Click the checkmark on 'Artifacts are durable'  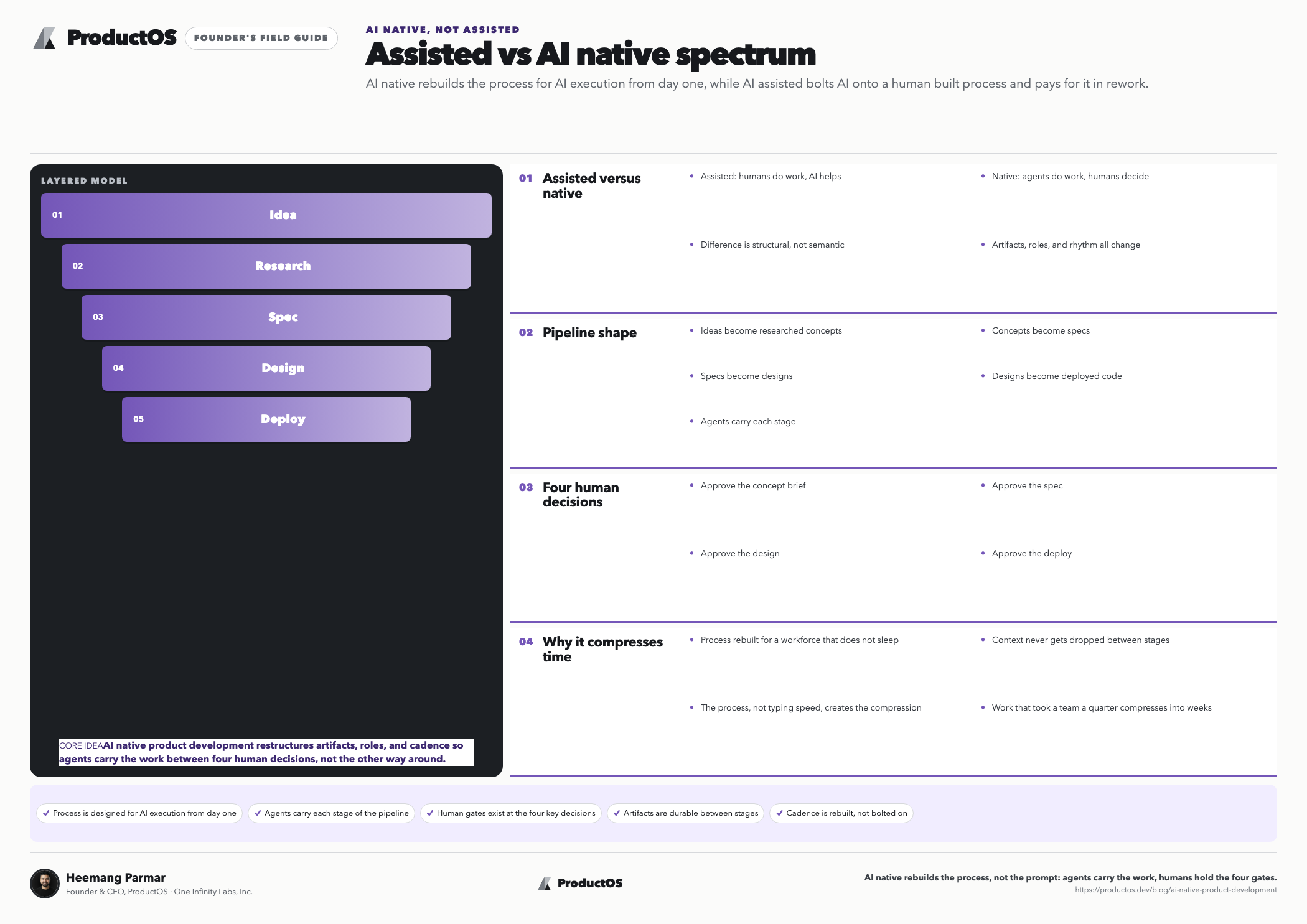pos(617,813)
